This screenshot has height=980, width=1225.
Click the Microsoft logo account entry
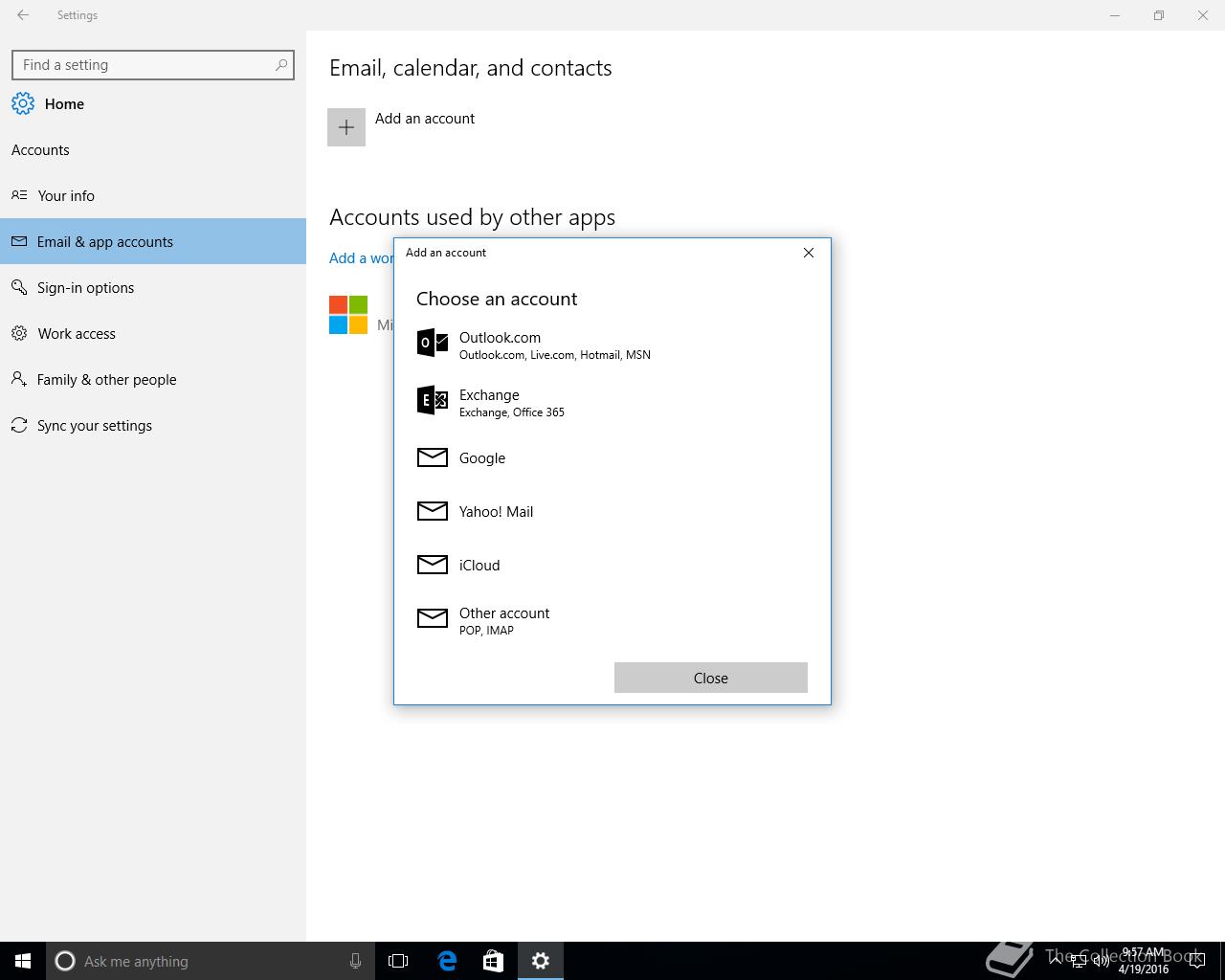tap(348, 315)
